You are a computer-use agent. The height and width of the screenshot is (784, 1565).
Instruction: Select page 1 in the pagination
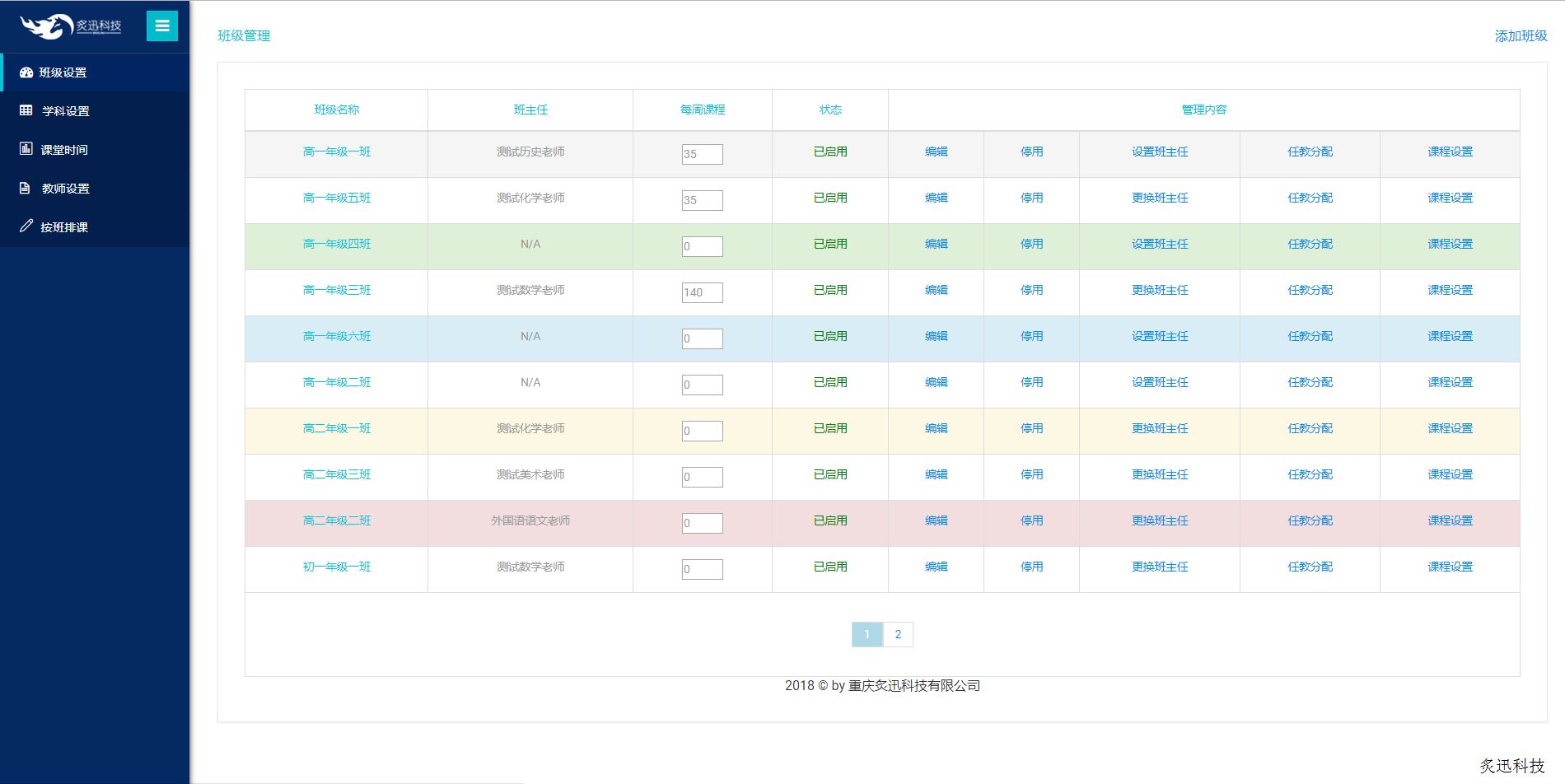(x=867, y=634)
